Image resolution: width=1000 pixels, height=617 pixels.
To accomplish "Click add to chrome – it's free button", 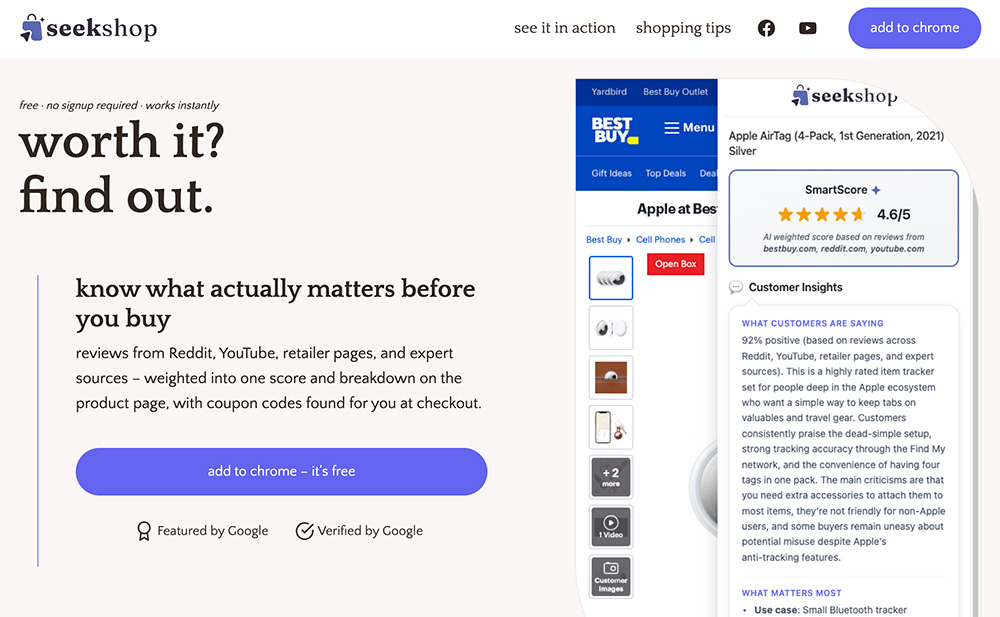I will point(281,472).
